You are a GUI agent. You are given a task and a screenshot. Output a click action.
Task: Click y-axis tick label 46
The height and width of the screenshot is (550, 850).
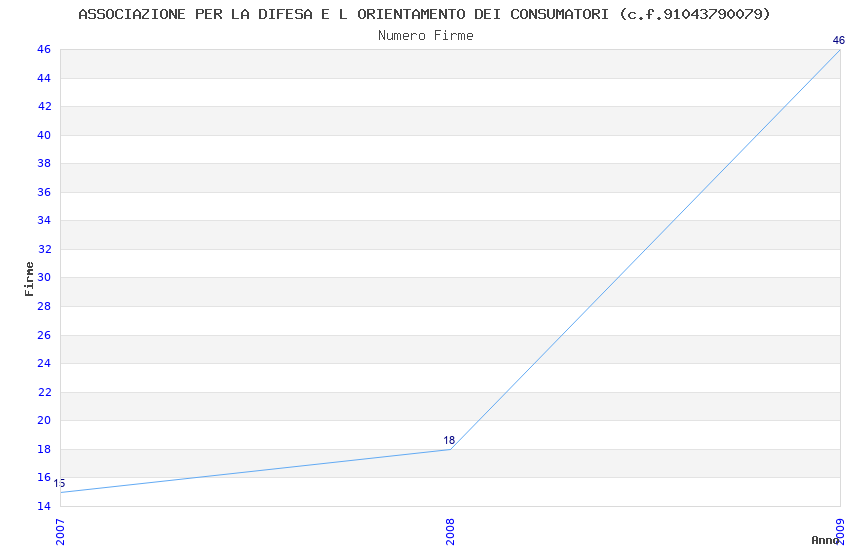[x=44, y=49]
